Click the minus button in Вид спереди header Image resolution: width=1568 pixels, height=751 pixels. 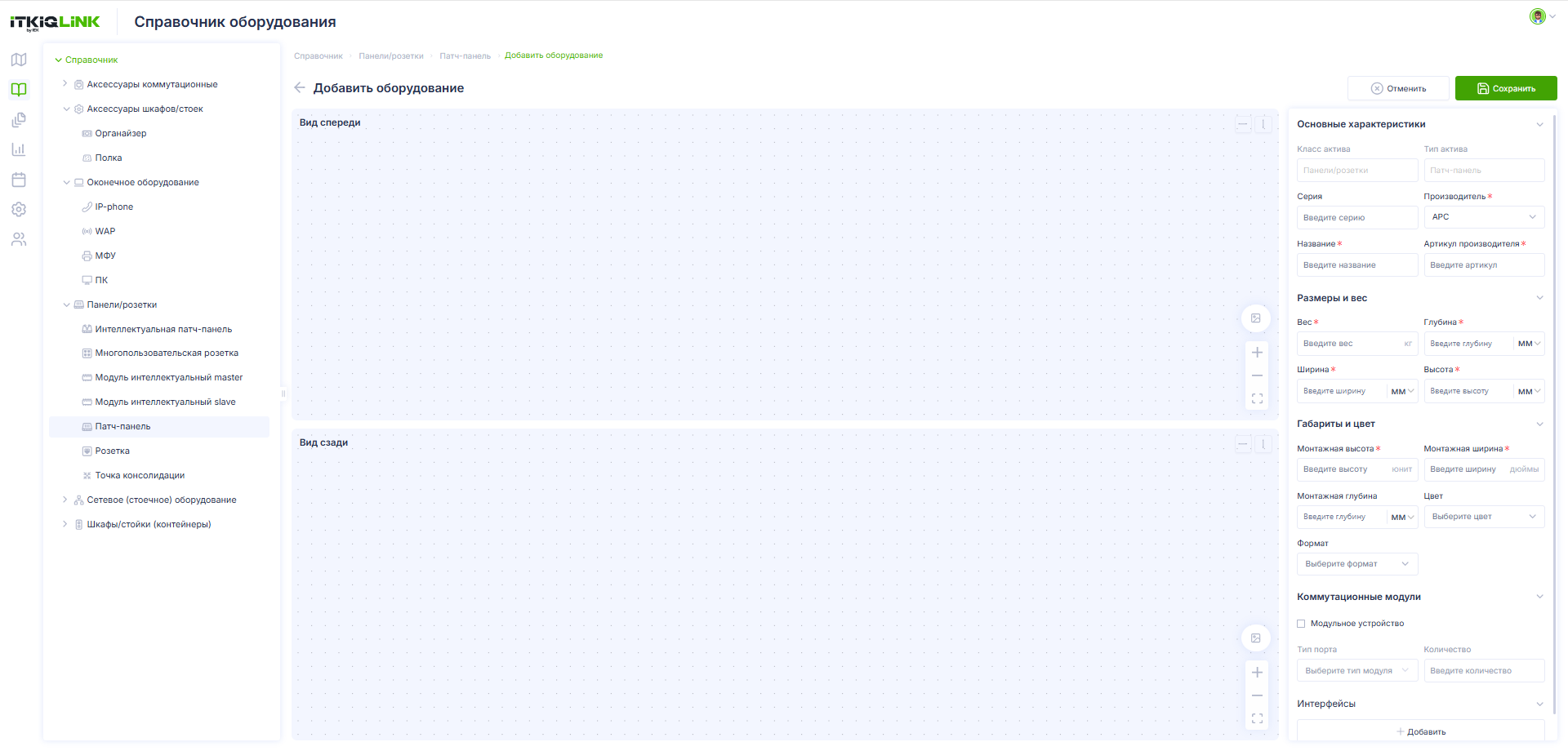(1243, 124)
